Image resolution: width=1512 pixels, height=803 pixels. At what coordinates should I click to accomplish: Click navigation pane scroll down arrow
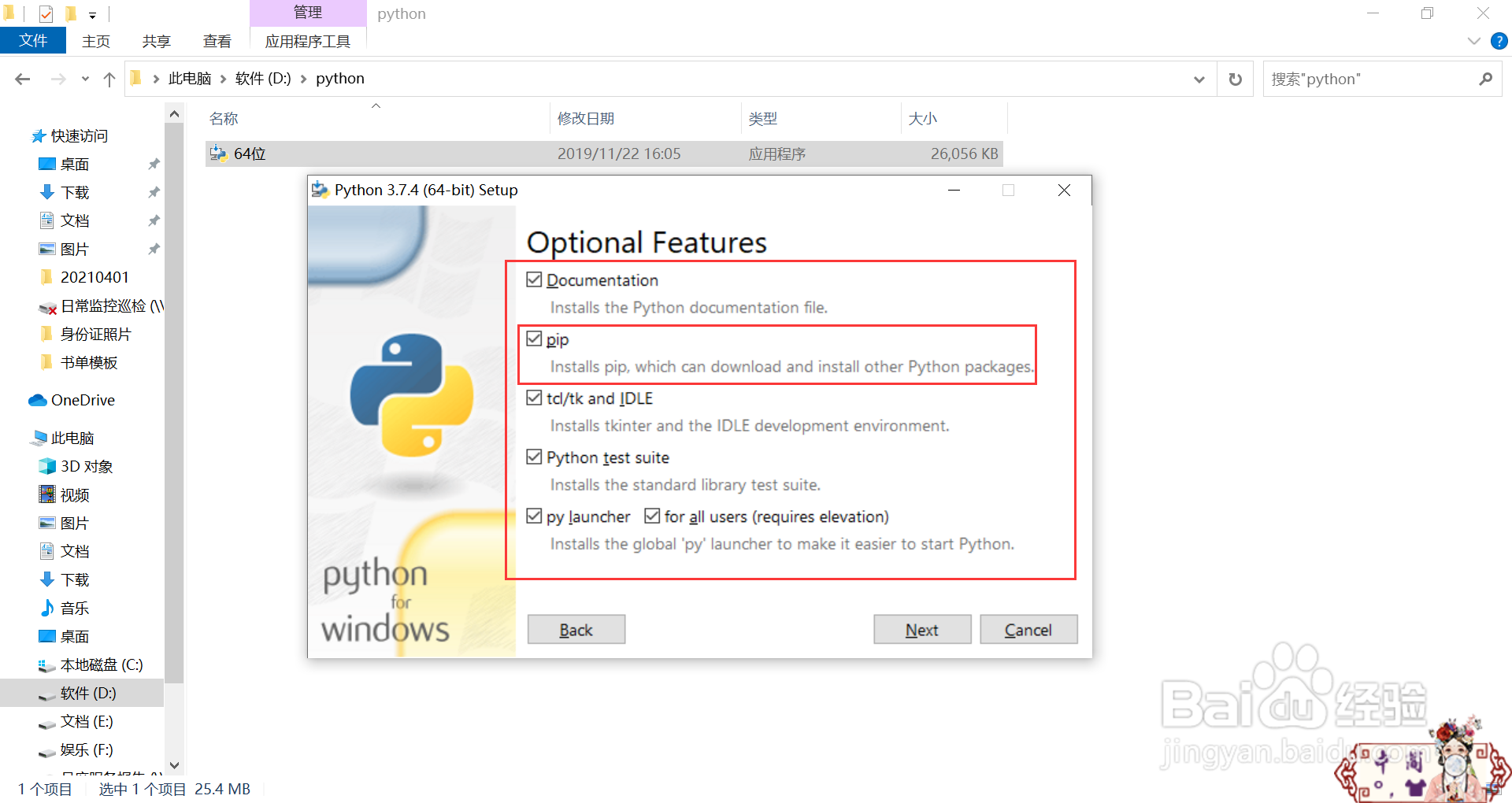coord(174,764)
